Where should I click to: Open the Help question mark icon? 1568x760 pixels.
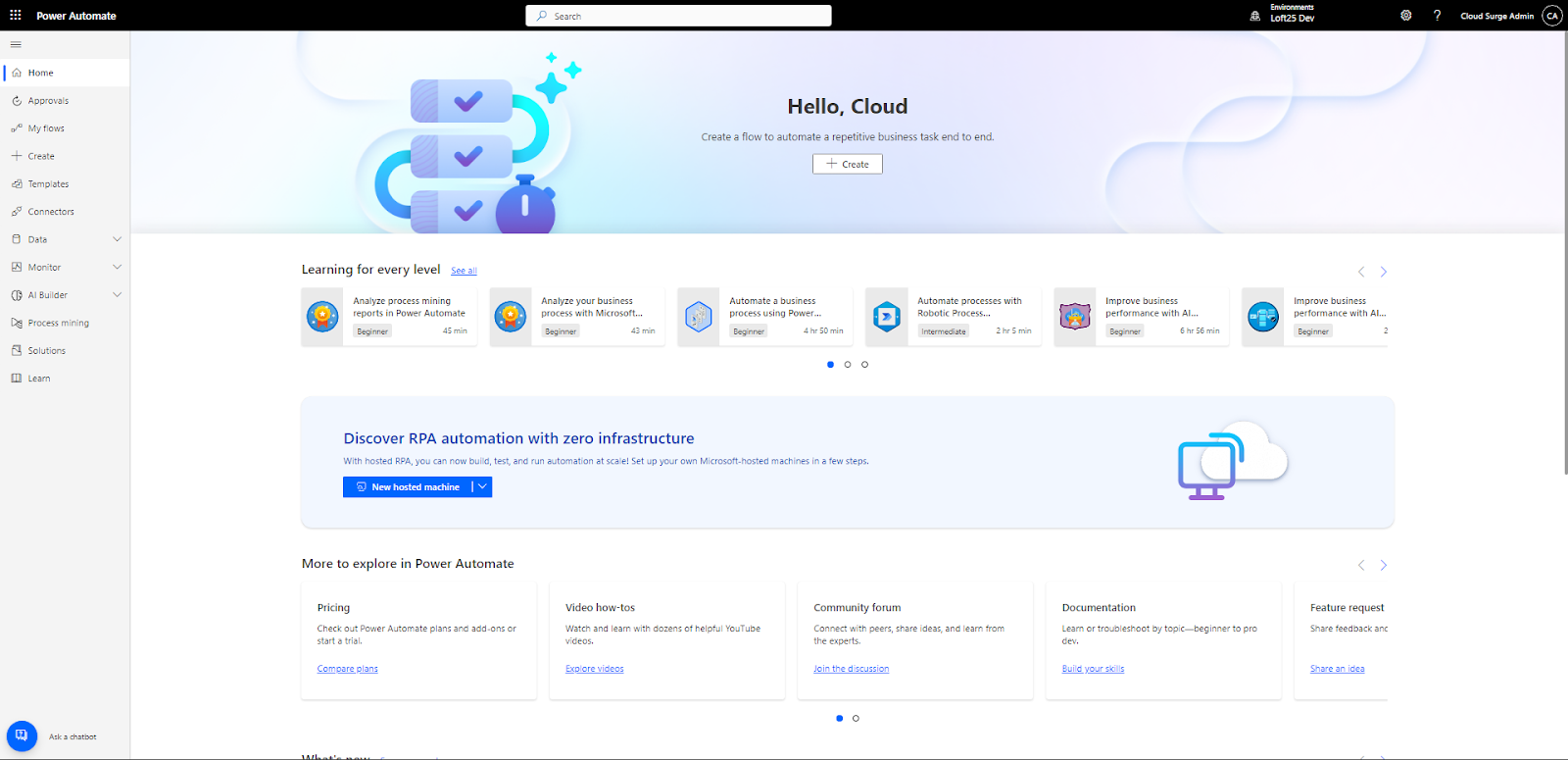[1437, 16]
